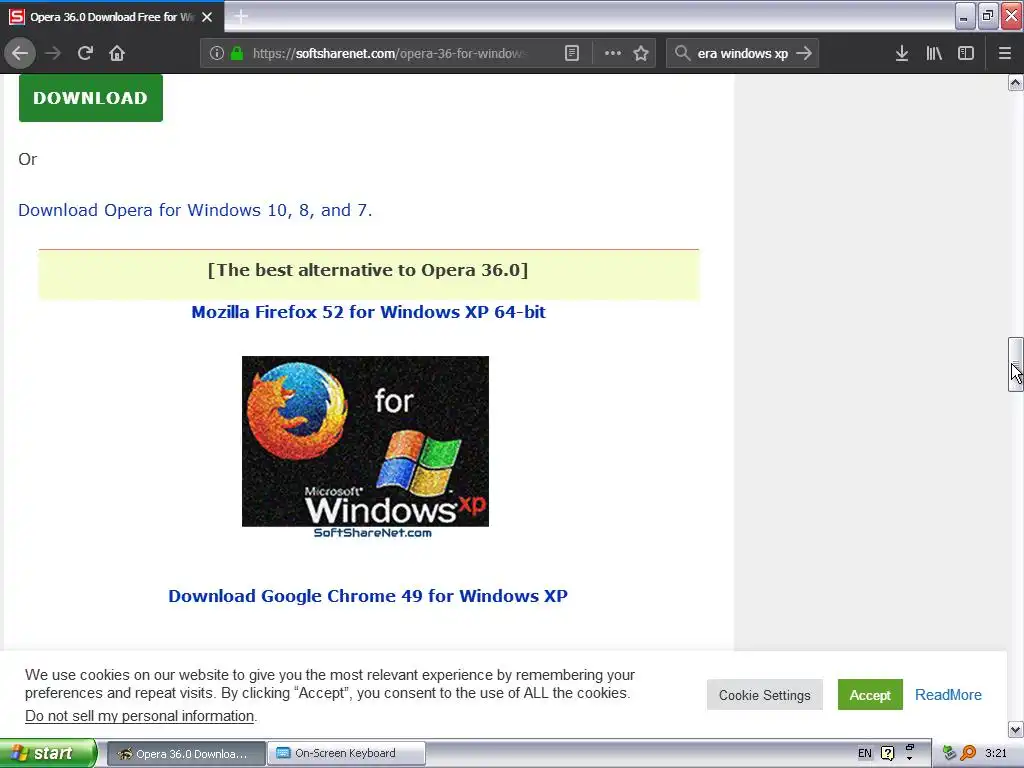Click the search magnifier icon
Image resolution: width=1024 pixels, height=768 pixels.
coord(682,53)
